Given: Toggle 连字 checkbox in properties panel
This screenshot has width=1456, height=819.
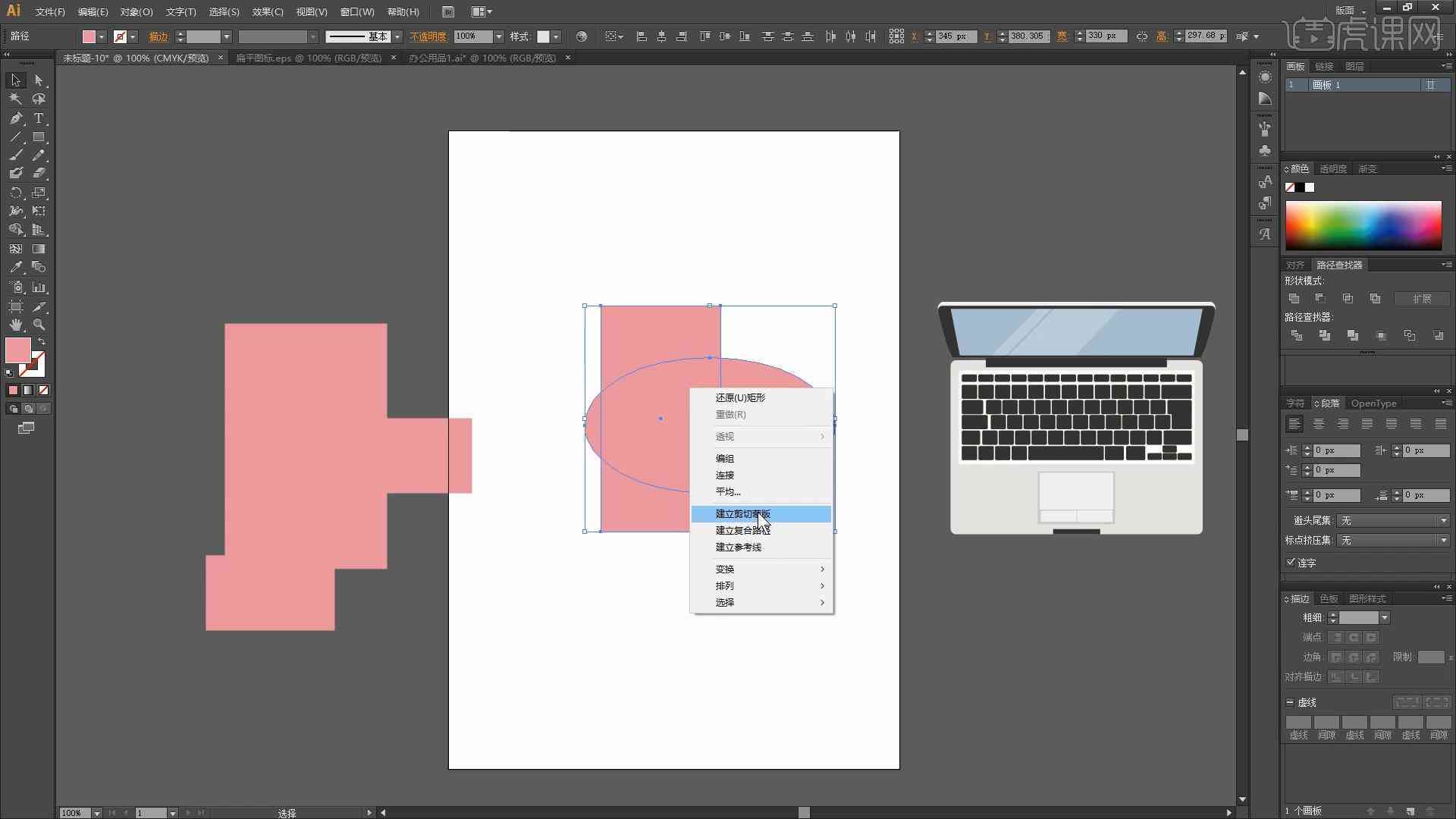Looking at the screenshot, I should click(1289, 561).
